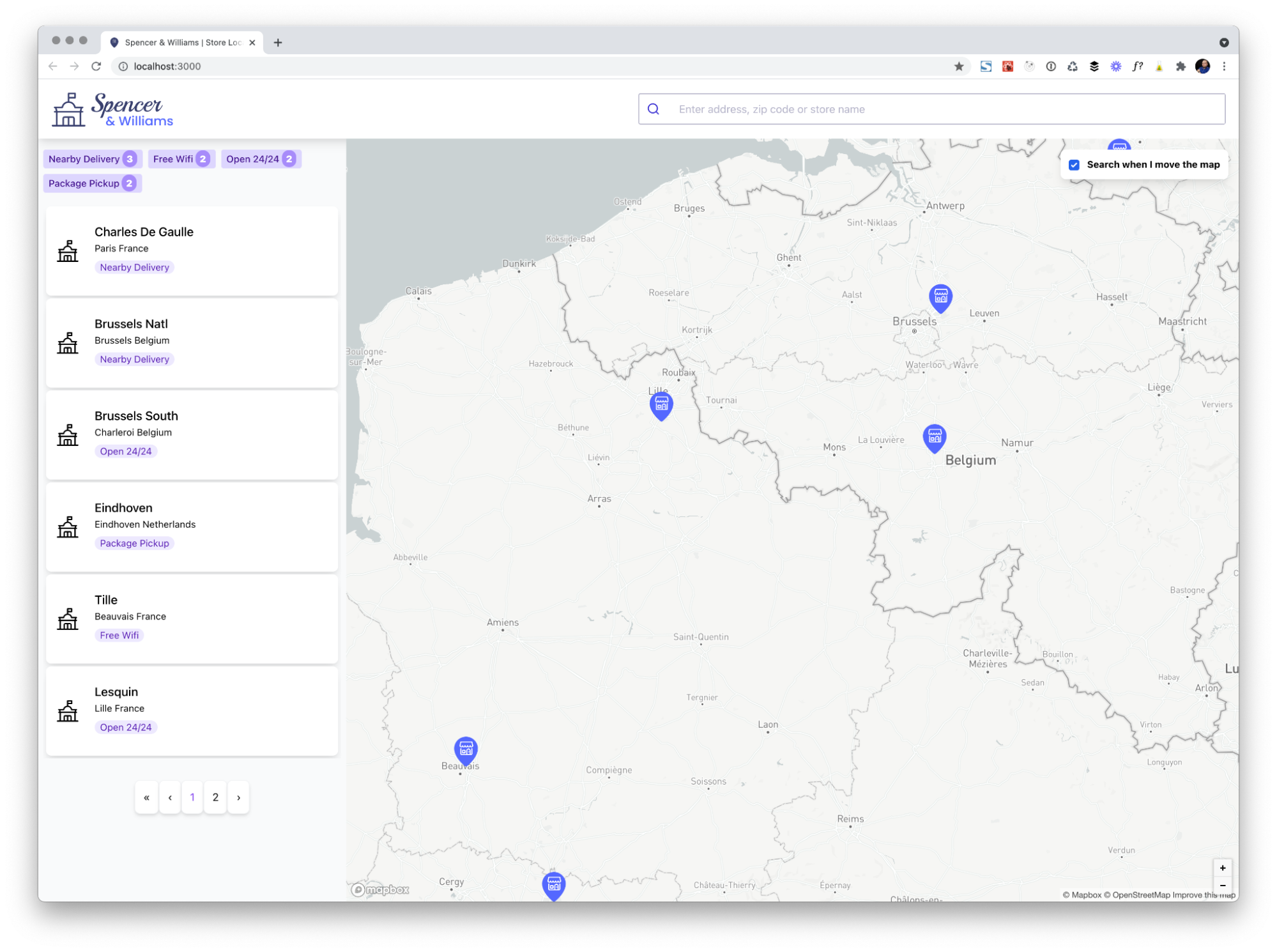Open the Chrome profile avatar

click(x=1202, y=66)
